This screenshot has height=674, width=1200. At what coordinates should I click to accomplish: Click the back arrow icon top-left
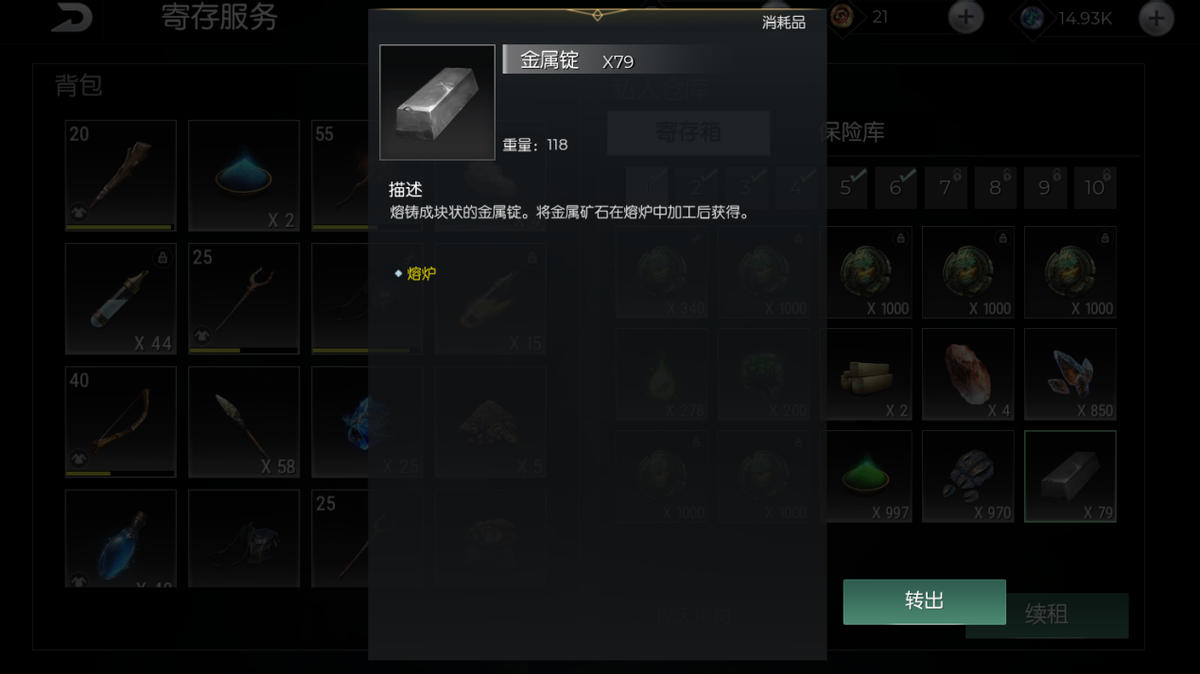click(x=71, y=17)
